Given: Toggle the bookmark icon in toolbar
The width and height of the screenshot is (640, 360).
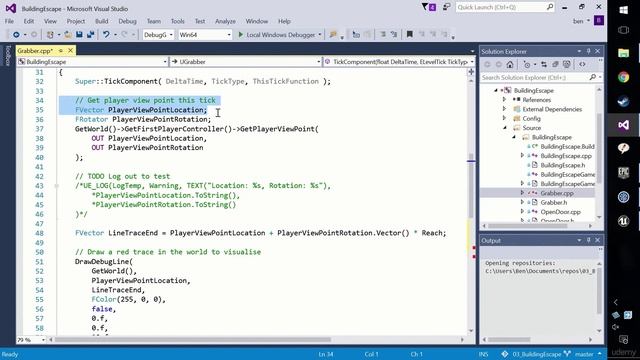Looking at the screenshot, I should [x=409, y=35].
